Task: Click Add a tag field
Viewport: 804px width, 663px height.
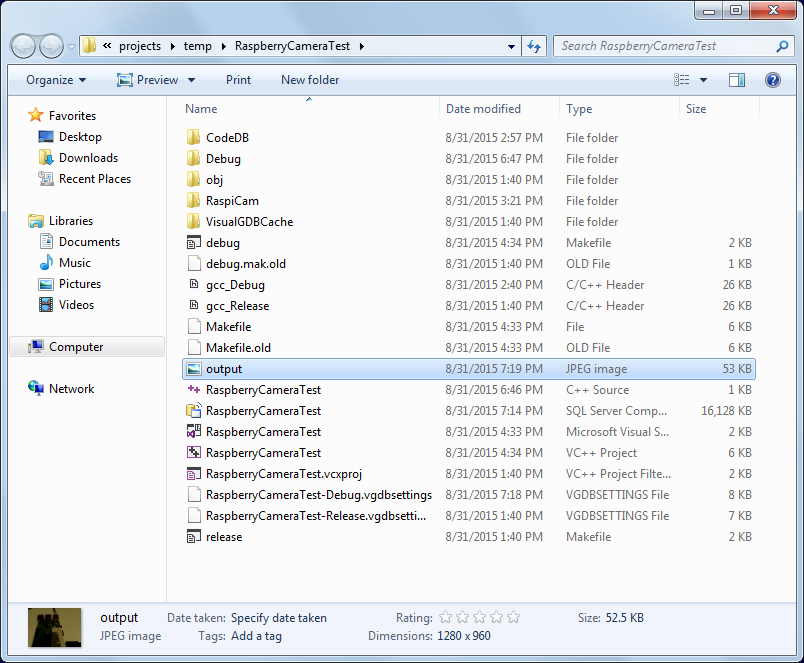Action: tap(256, 636)
